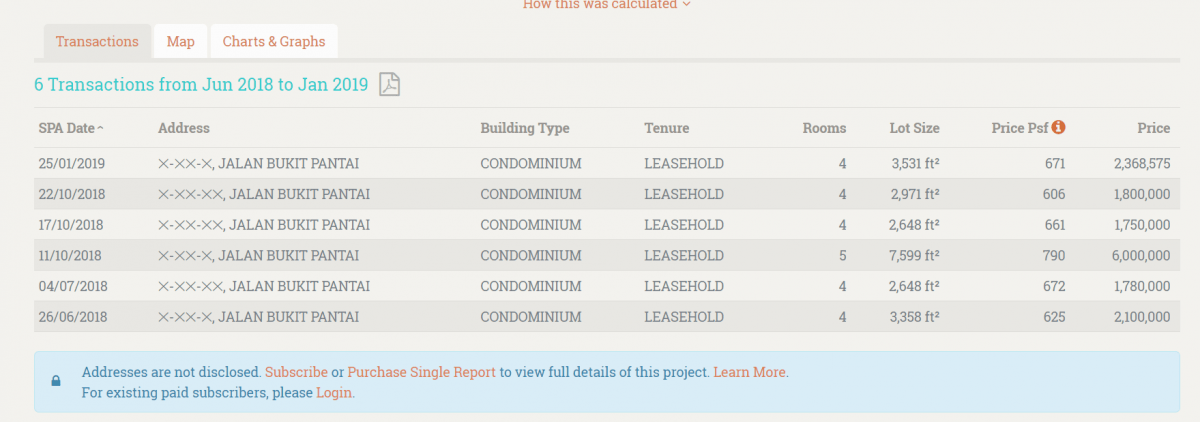Open the Map tab
Viewport: 1200px width, 422px height.
pos(180,42)
